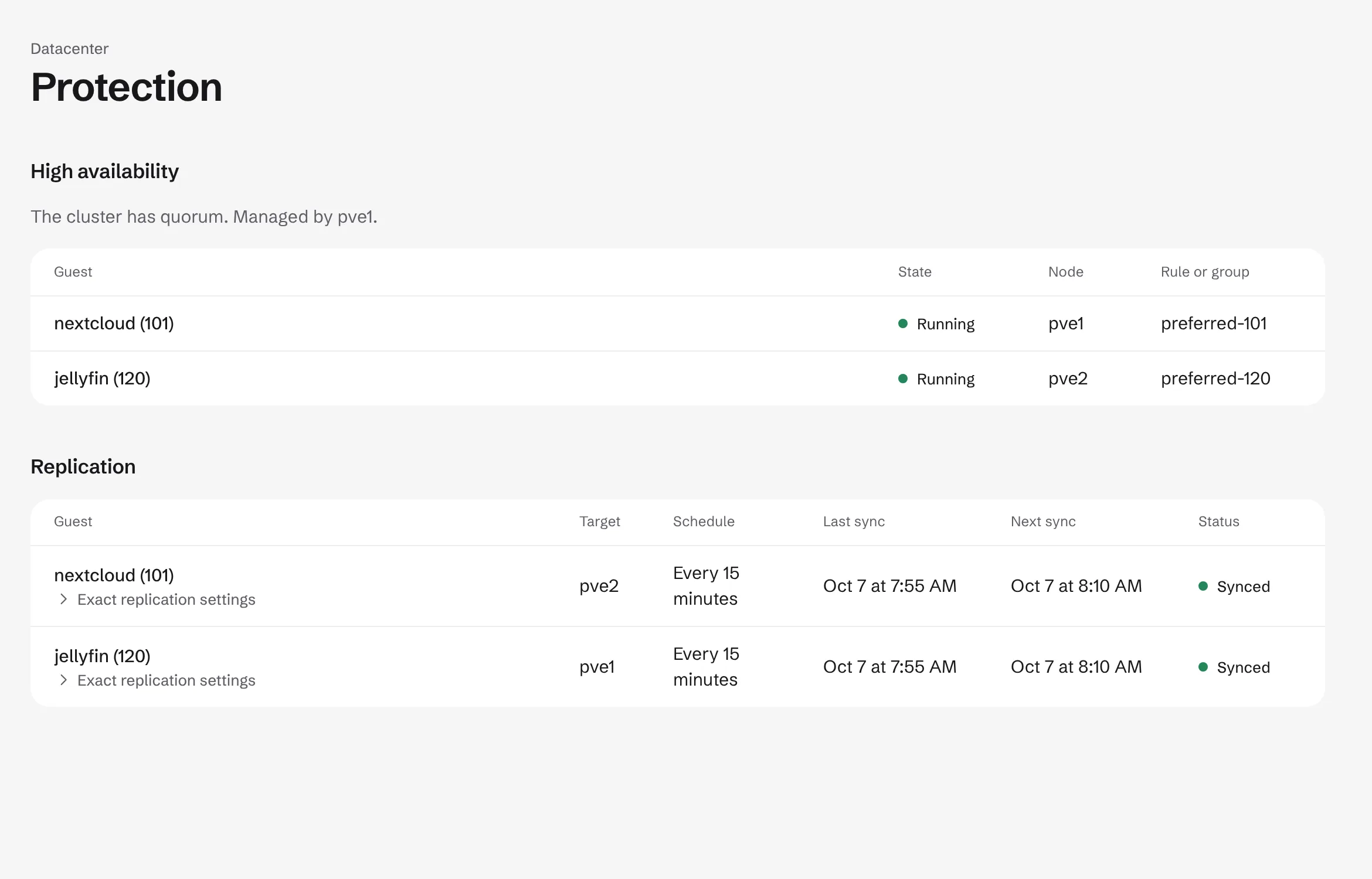Click Every 15 minutes schedule for jellyfin
The image size is (1372, 879).
pos(706,667)
